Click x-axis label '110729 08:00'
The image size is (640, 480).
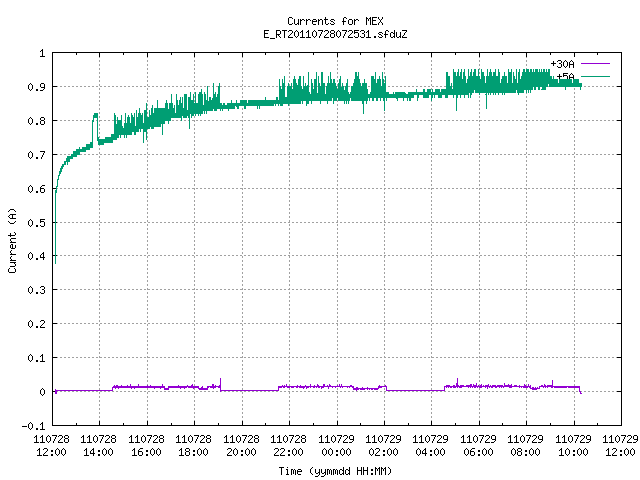525,446
